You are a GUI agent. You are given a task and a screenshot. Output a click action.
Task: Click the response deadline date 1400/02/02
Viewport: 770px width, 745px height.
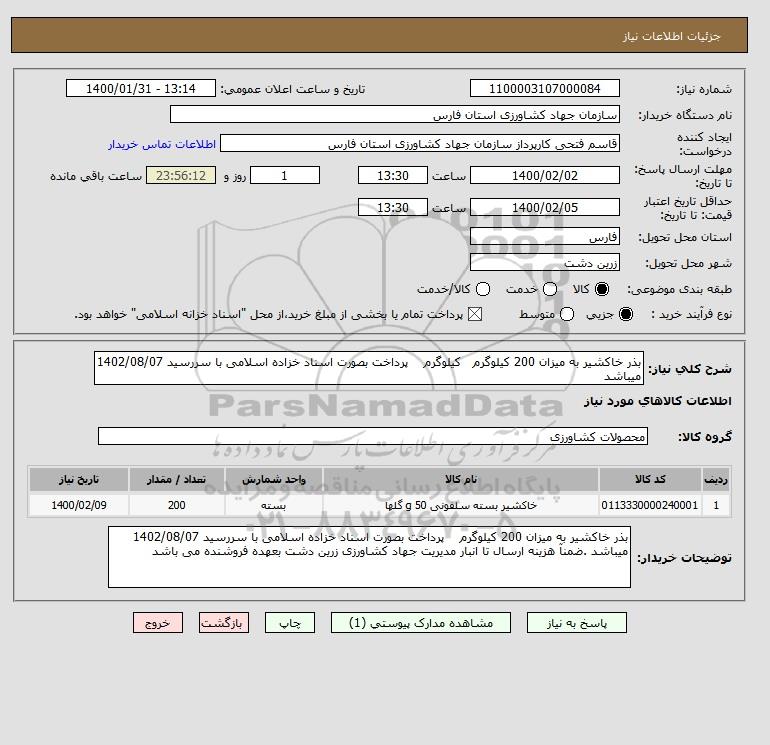point(545,175)
